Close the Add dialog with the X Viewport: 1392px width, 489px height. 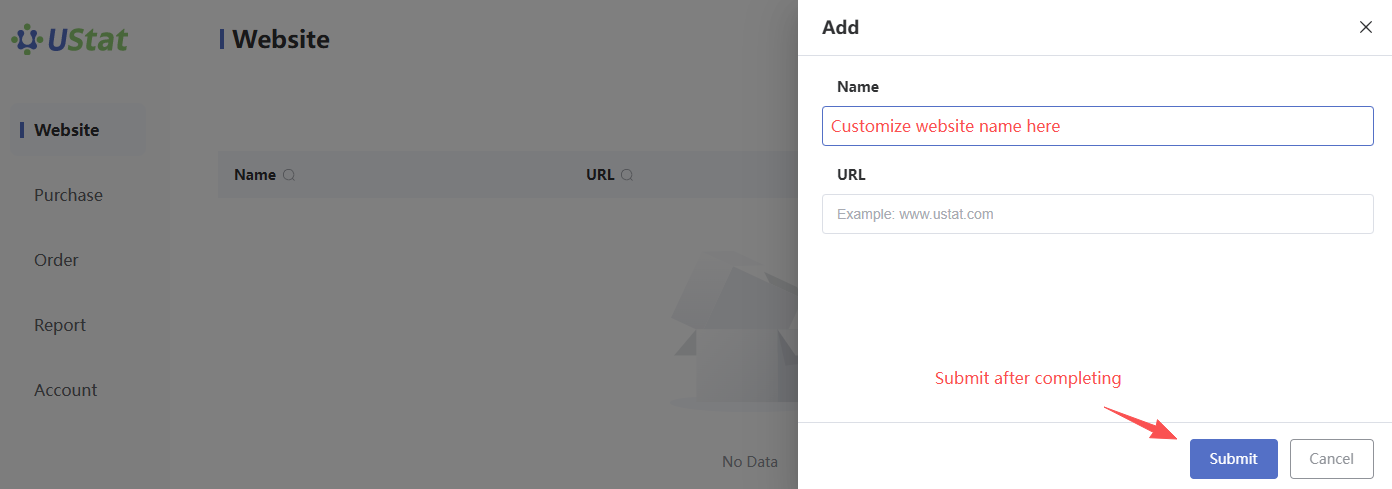(x=1365, y=28)
